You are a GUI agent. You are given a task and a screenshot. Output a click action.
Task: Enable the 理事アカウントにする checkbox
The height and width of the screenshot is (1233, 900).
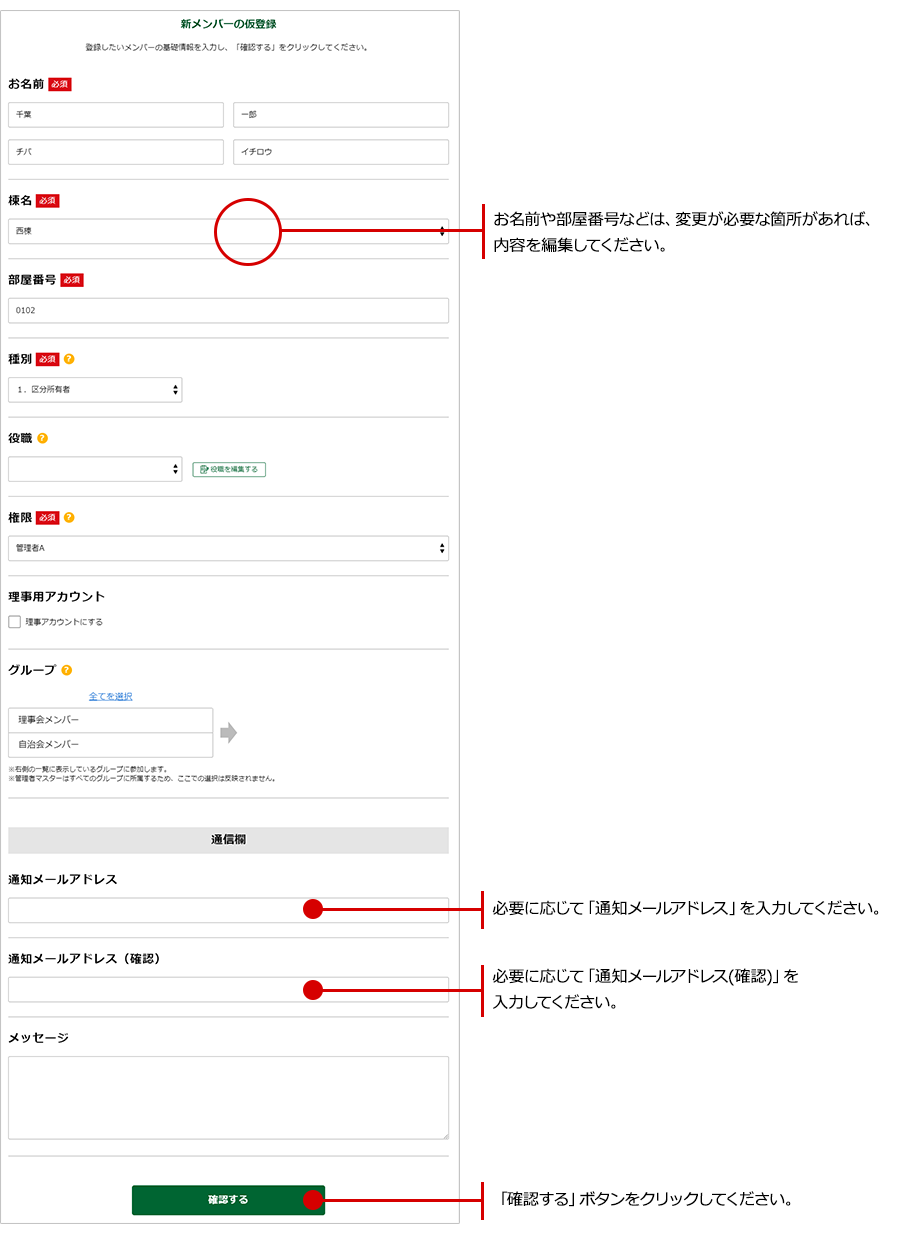pyautogui.click(x=15, y=622)
